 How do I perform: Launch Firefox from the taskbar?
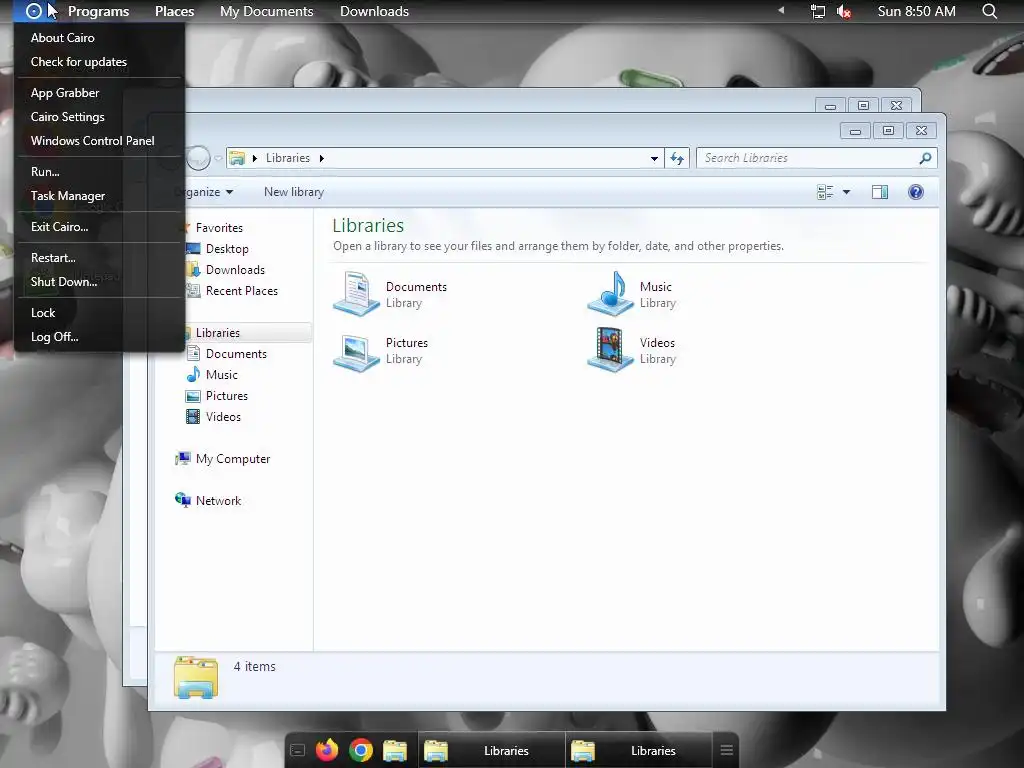point(327,750)
